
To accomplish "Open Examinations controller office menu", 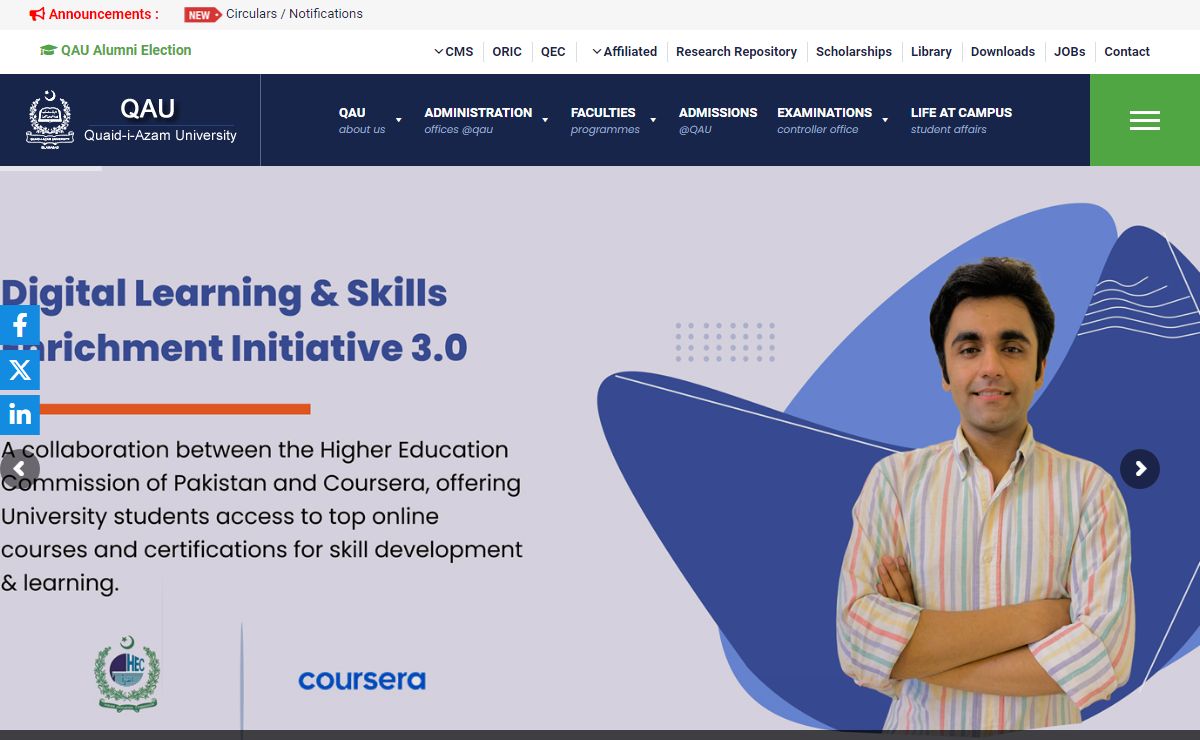I will click(825, 120).
